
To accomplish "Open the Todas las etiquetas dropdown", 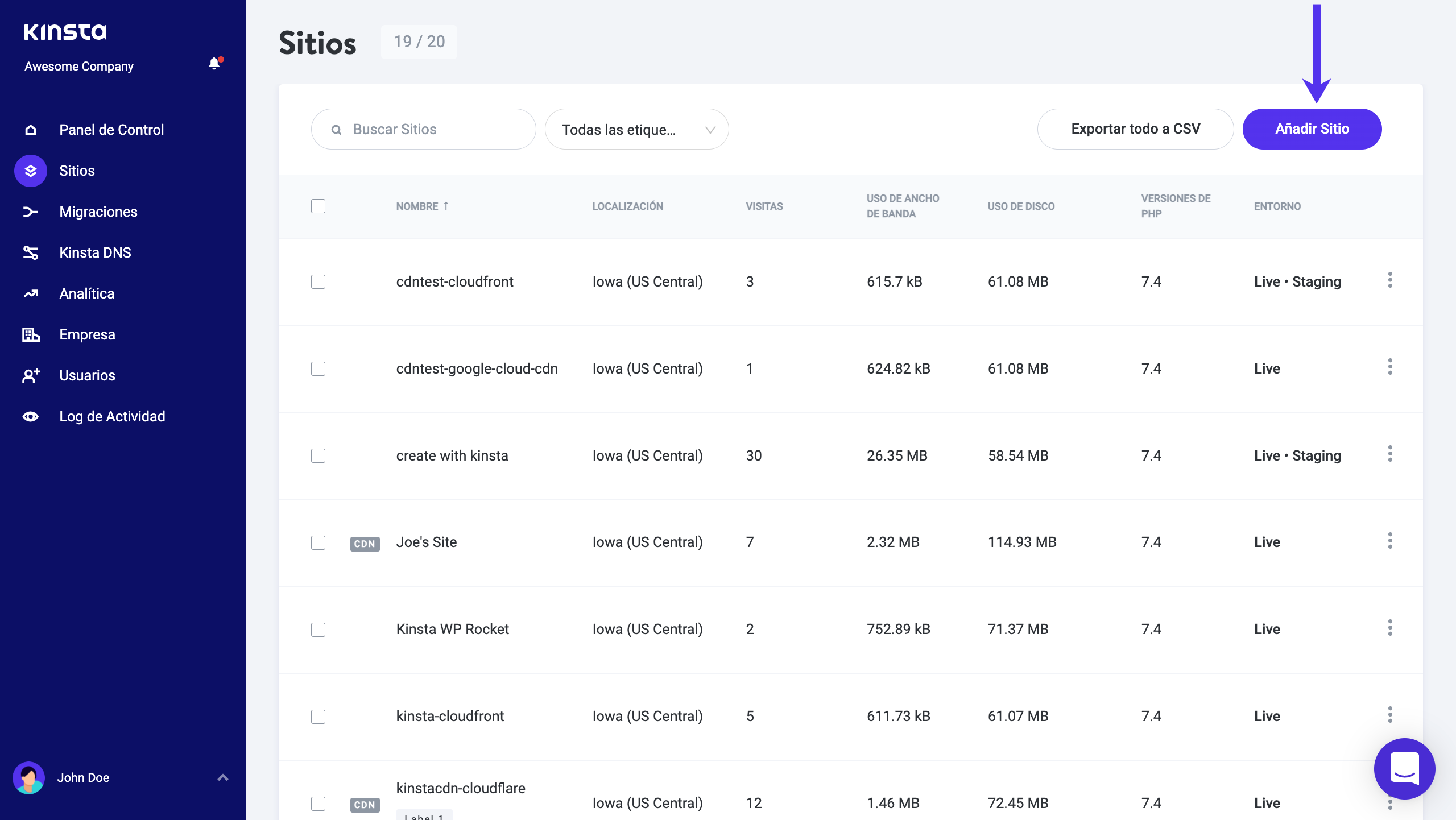I will [636, 129].
